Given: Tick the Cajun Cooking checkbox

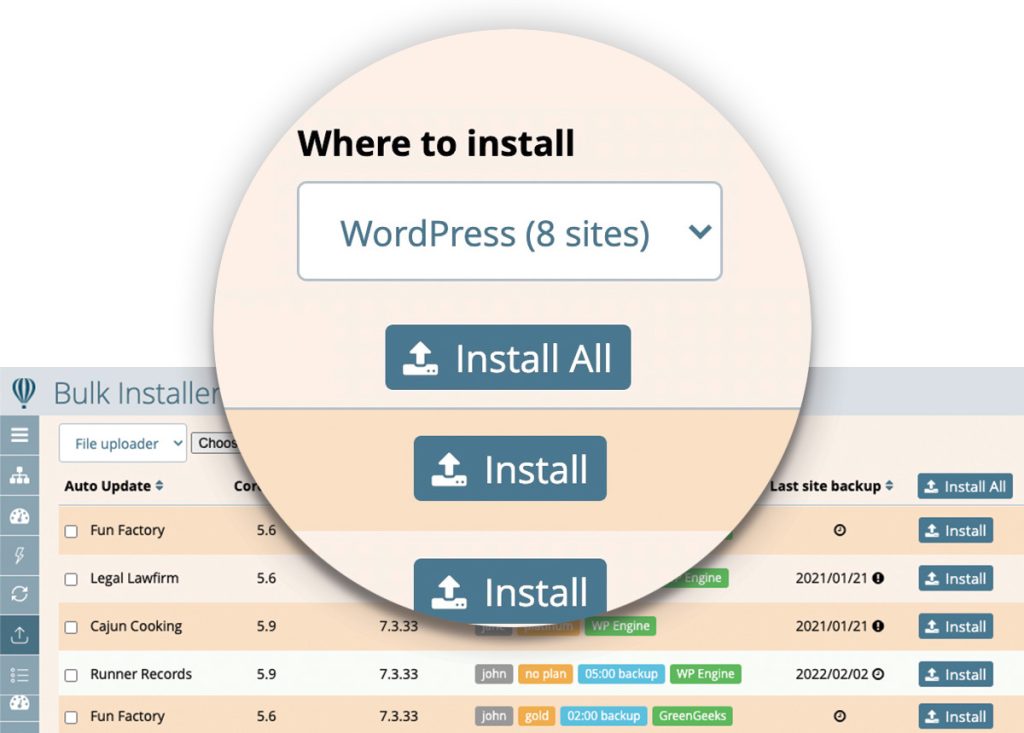Looking at the screenshot, I should [71, 627].
